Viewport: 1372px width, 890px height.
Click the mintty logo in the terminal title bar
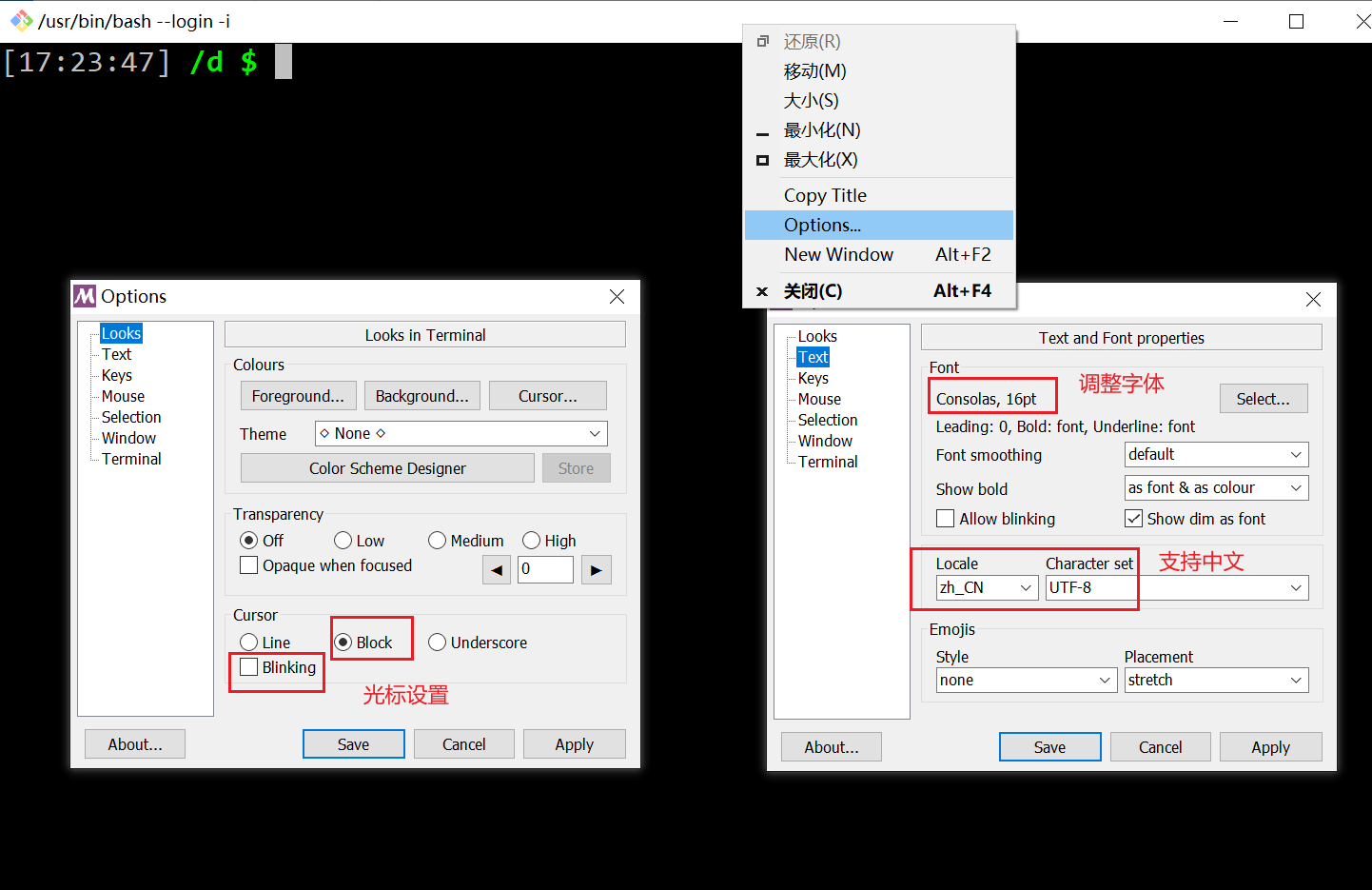(21, 20)
